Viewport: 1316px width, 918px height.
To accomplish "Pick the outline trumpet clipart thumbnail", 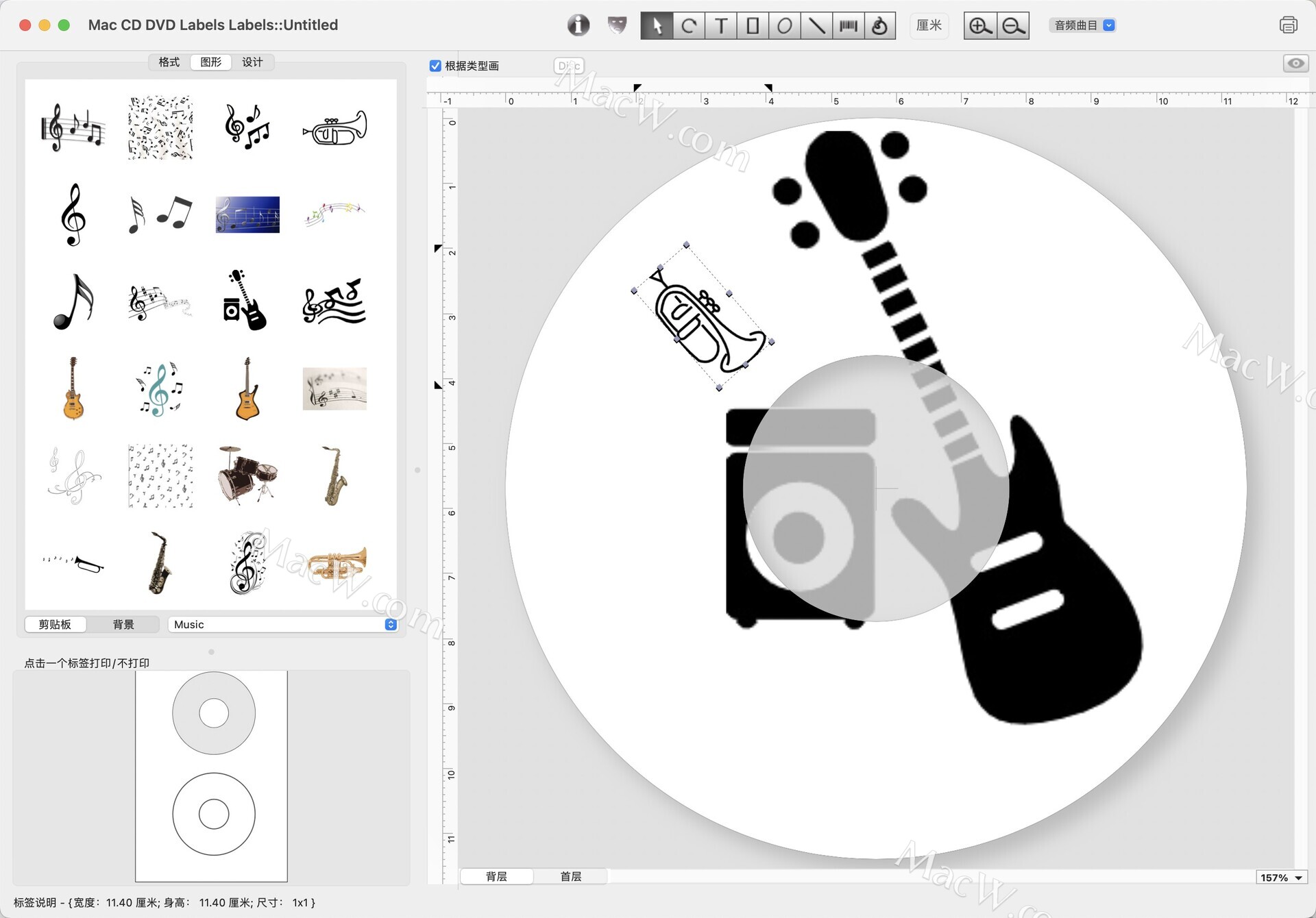I will (x=334, y=127).
